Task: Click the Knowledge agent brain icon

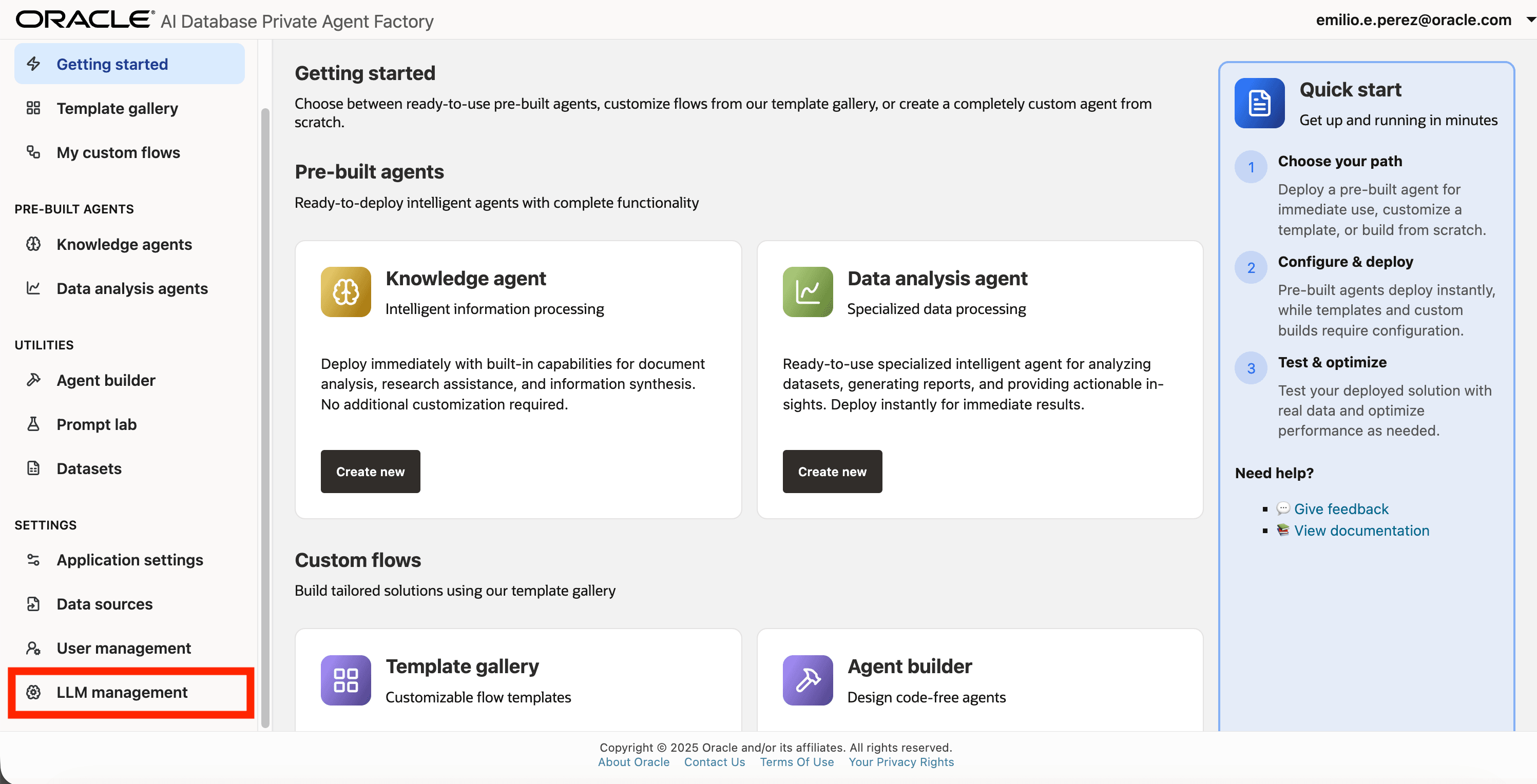Action: [x=345, y=291]
